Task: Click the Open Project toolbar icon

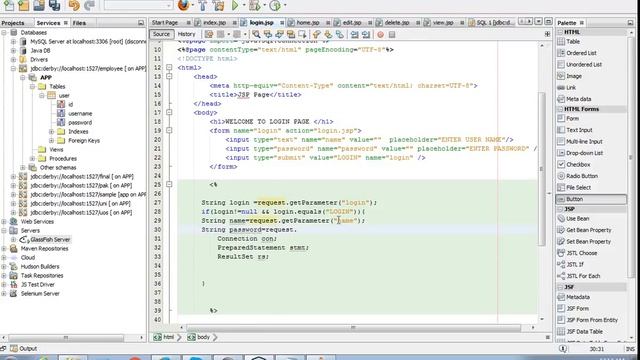Action: point(39,5)
